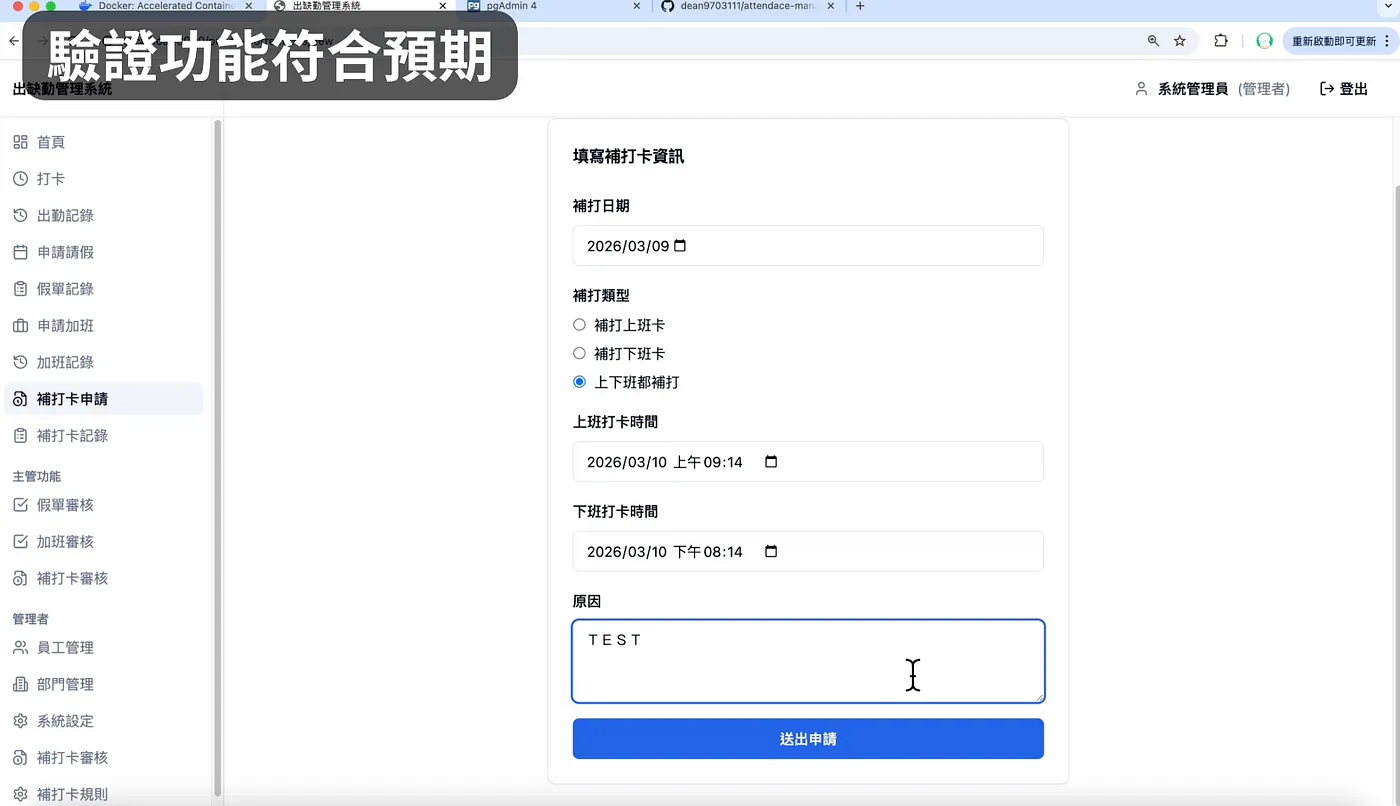Select 補打下班卡 radio option
Viewport: 1400px width, 806px height.
coord(579,353)
